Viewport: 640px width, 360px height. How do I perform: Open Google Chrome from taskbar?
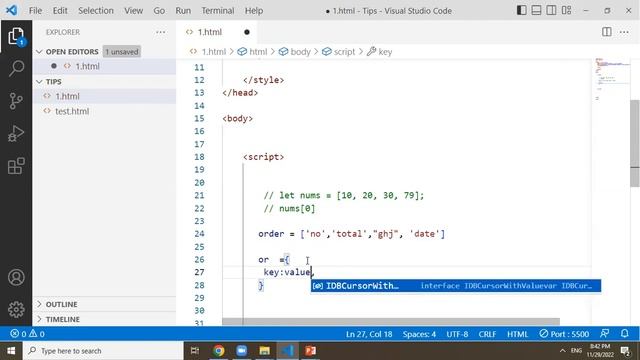[219, 351]
